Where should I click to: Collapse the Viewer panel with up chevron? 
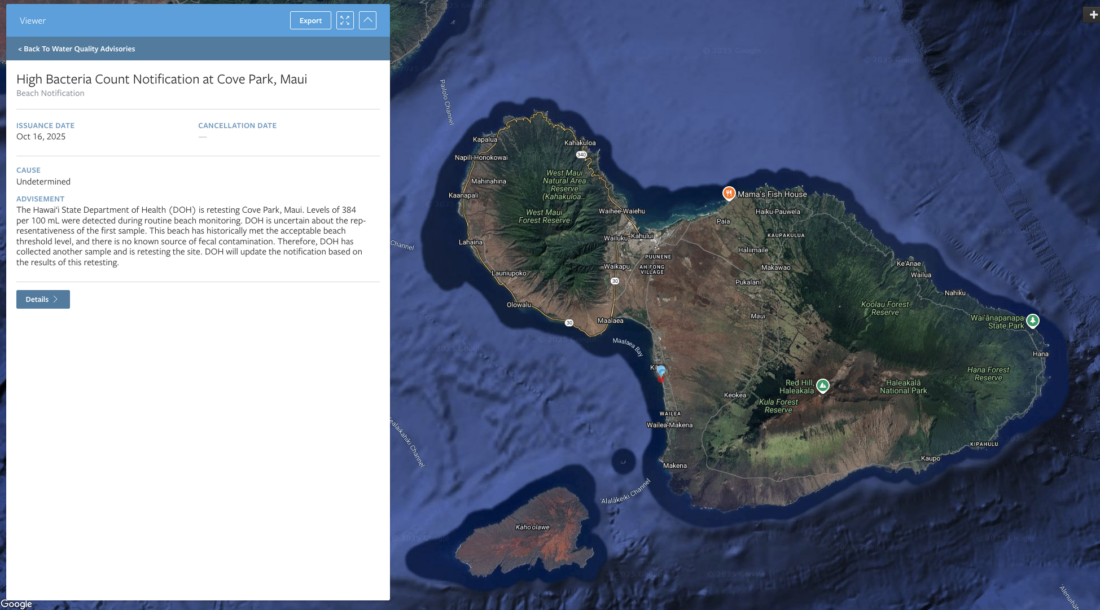[367, 20]
